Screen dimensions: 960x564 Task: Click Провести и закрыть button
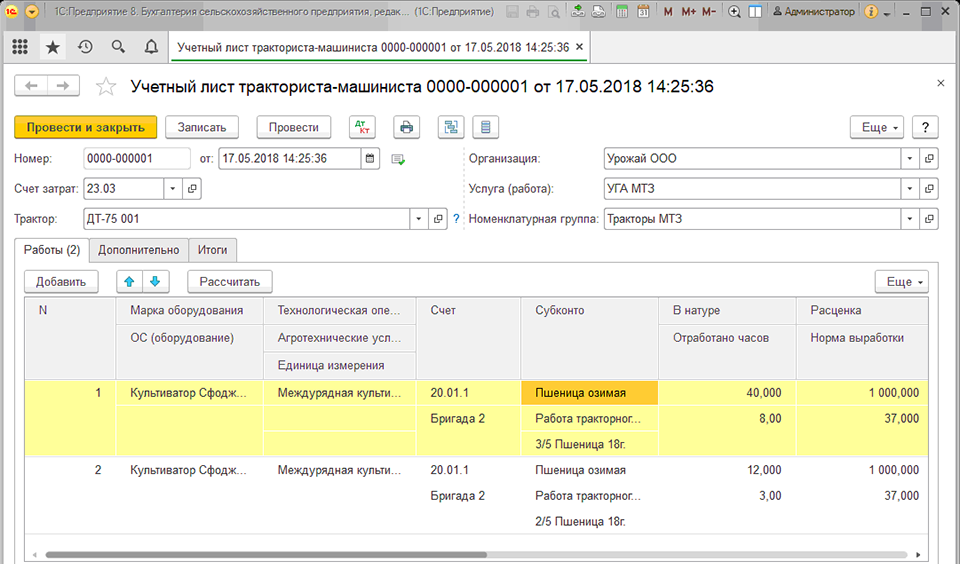click(86, 127)
